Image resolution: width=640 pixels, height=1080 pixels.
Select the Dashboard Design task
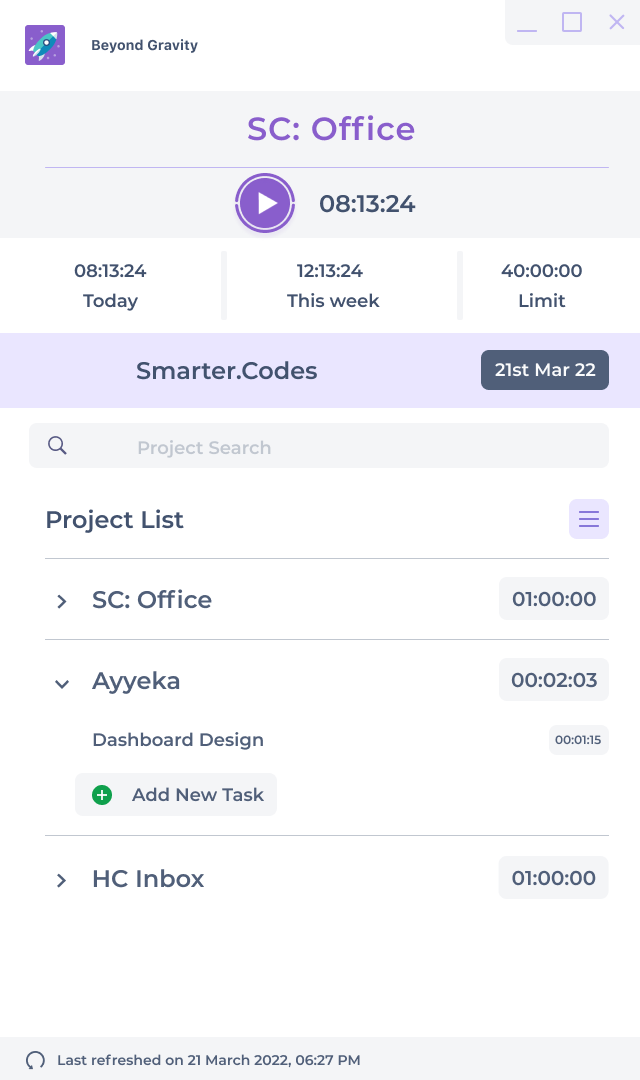(178, 740)
